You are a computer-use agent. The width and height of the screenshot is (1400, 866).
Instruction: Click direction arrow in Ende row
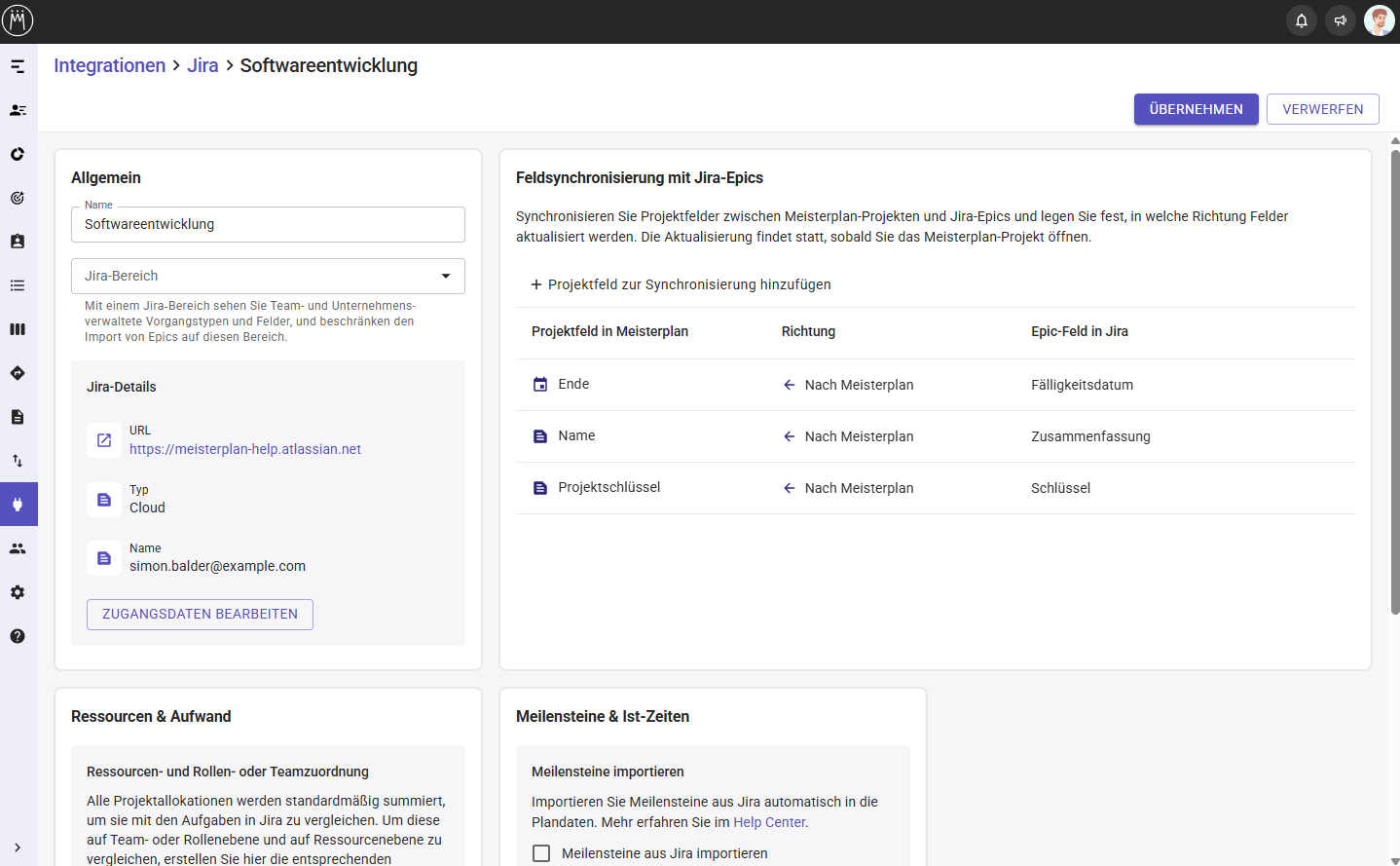(790, 385)
